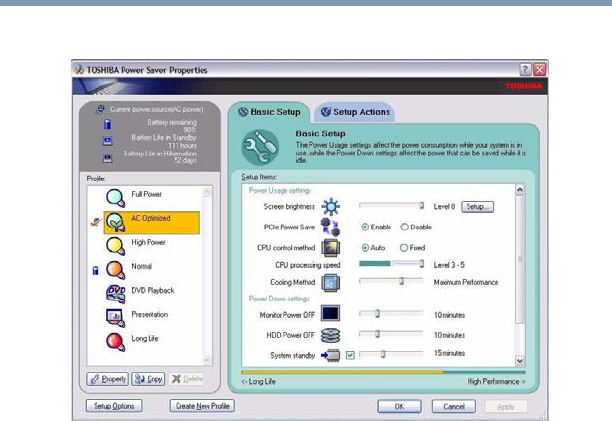Viewport: 612px width, 421px height.
Task: Click the battery remaining icon
Action: [107, 124]
